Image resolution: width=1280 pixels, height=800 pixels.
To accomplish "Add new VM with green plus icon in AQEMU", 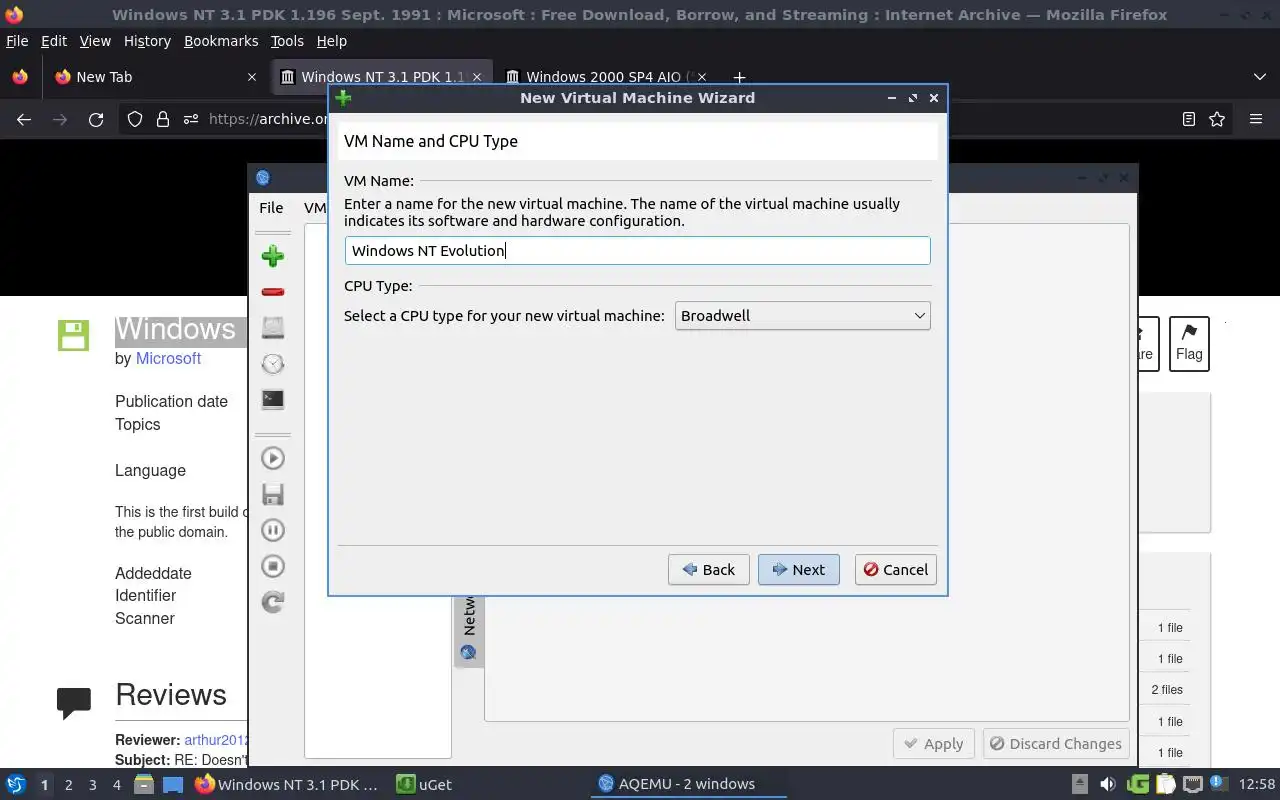I will (272, 256).
